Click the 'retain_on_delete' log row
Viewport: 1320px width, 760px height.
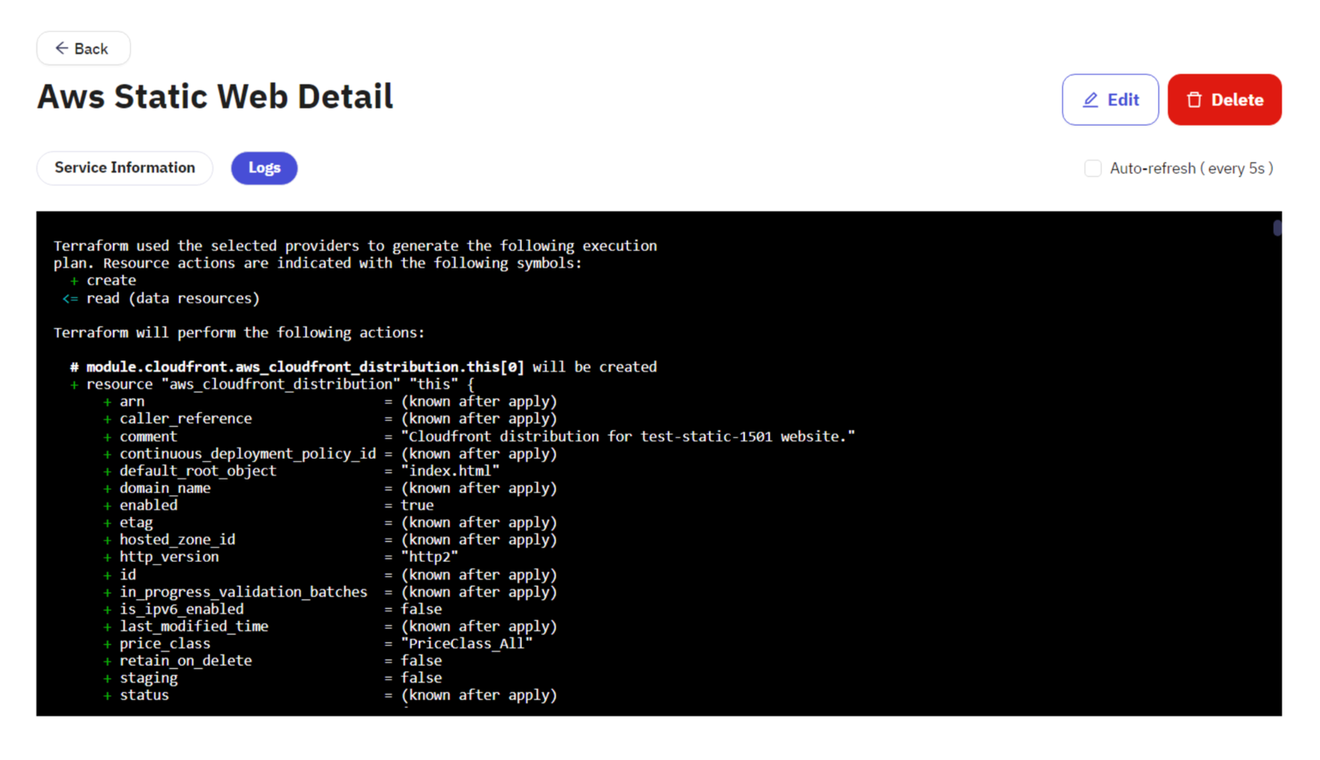click(272, 661)
